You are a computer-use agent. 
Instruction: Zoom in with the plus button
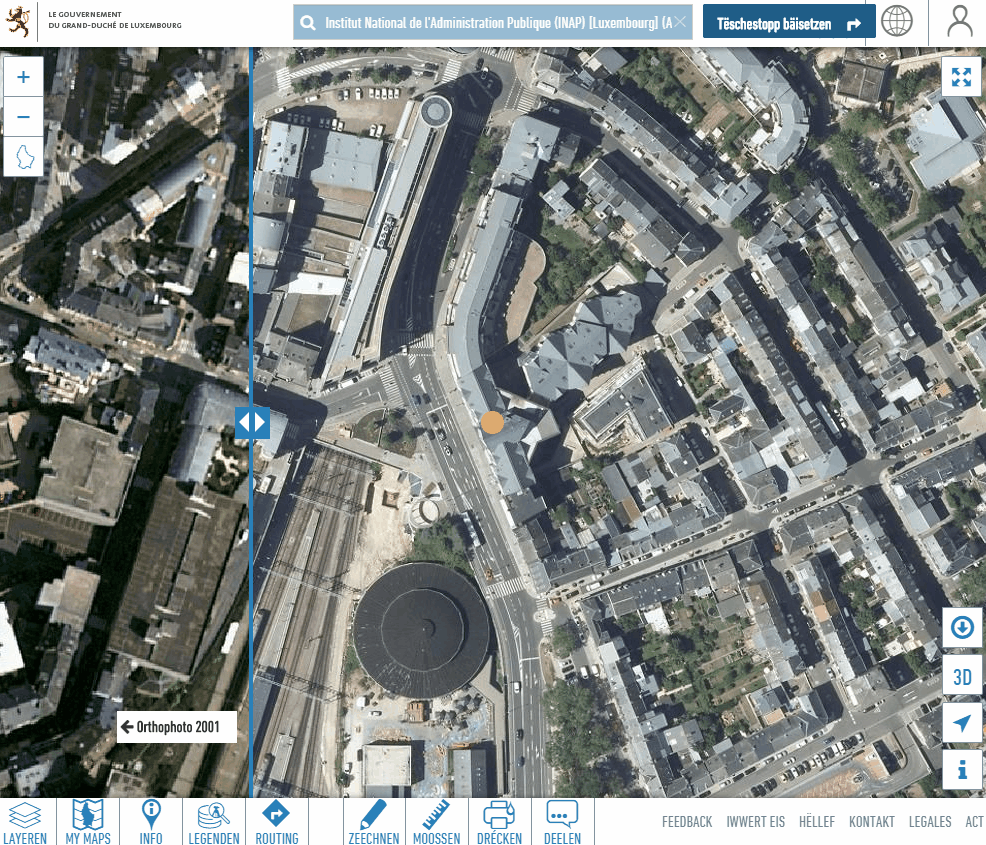24,77
